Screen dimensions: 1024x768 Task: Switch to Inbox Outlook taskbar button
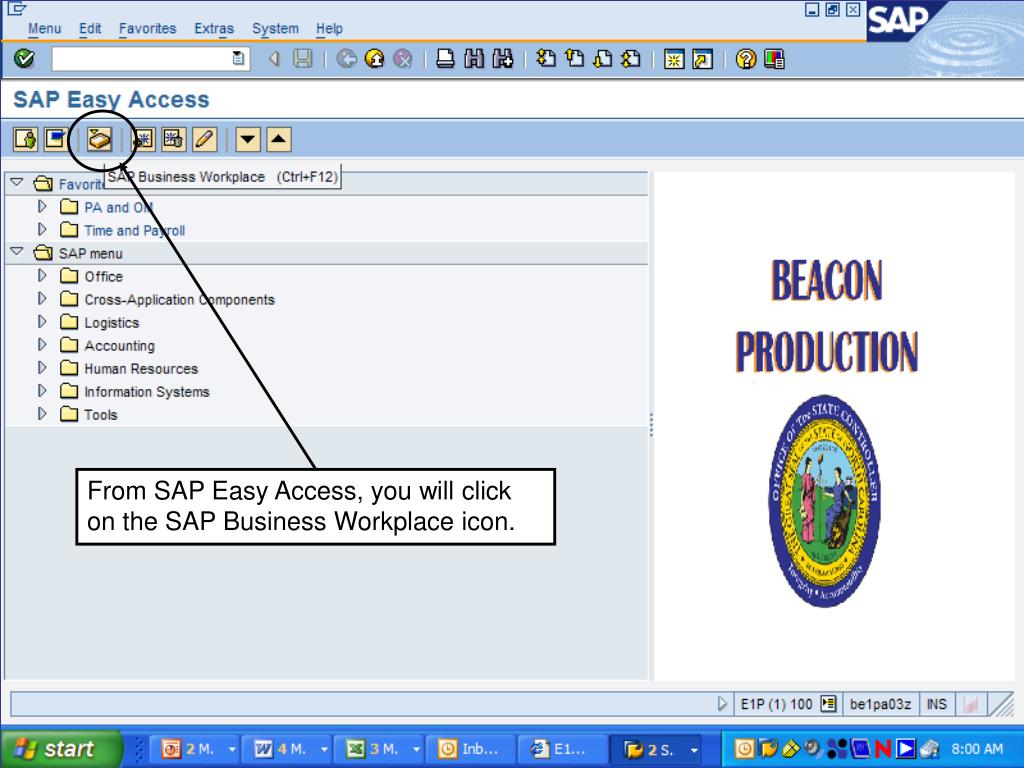[469, 748]
